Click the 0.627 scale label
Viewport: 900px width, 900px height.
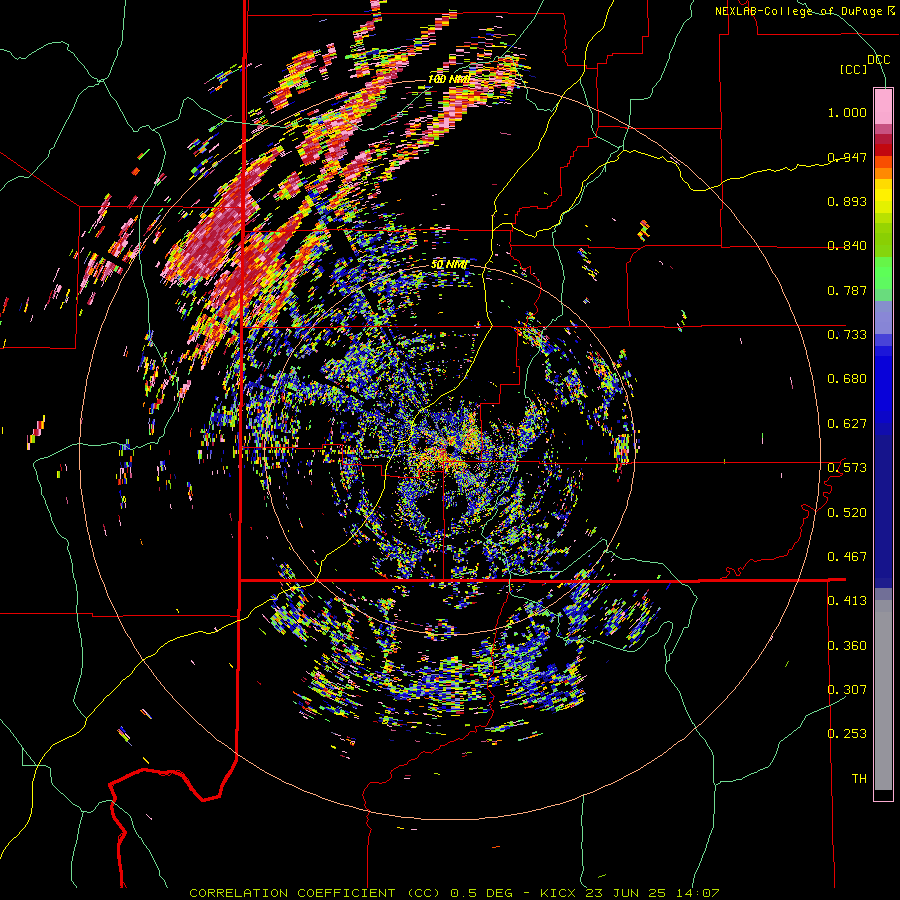[847, 424]
